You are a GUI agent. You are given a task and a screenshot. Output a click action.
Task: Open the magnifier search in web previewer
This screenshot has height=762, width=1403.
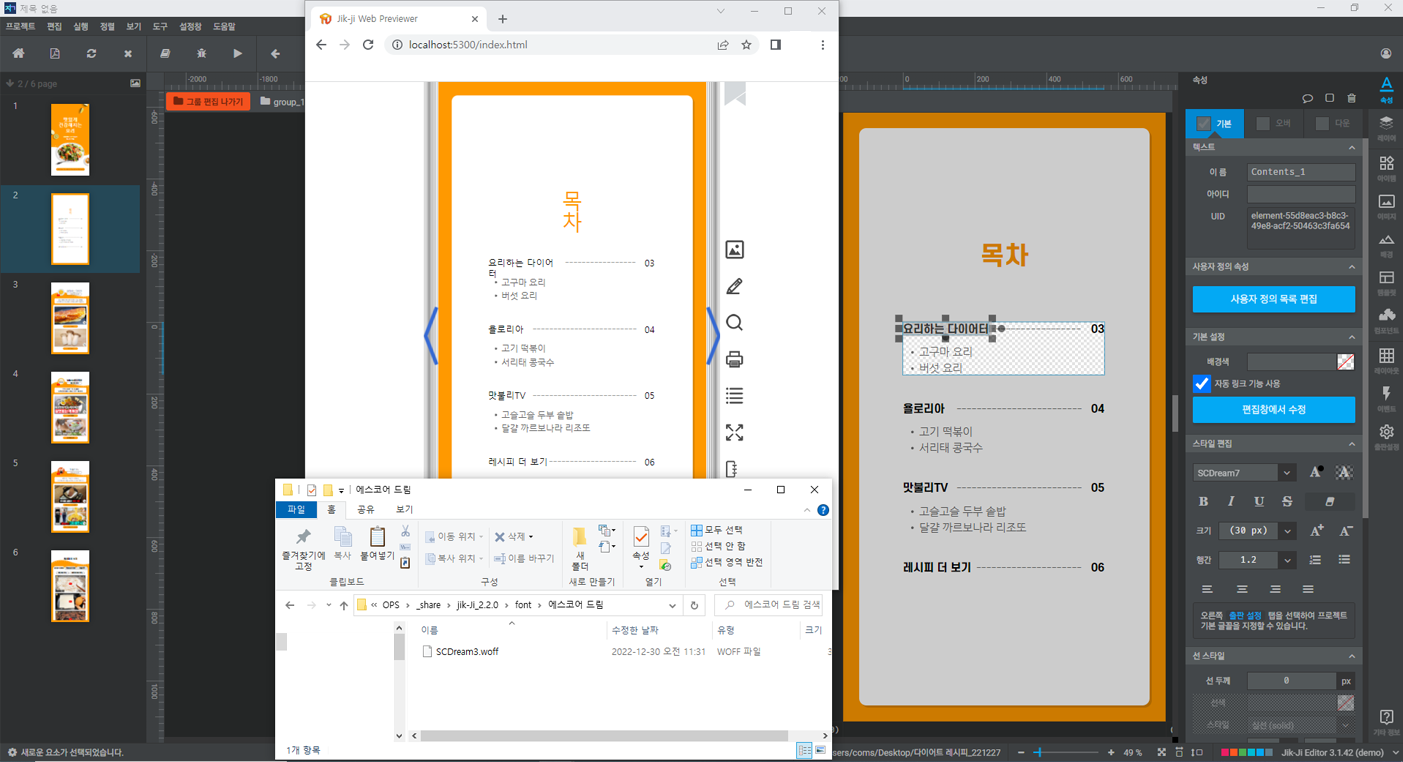click(x=734, y=323)
